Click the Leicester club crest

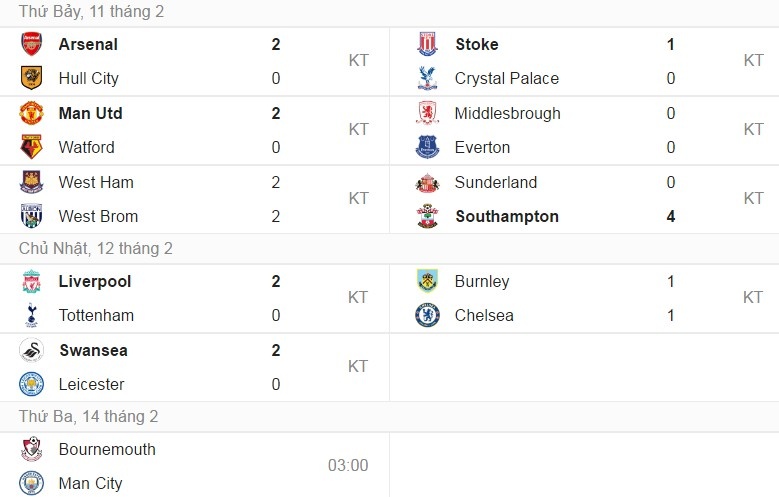31,384
